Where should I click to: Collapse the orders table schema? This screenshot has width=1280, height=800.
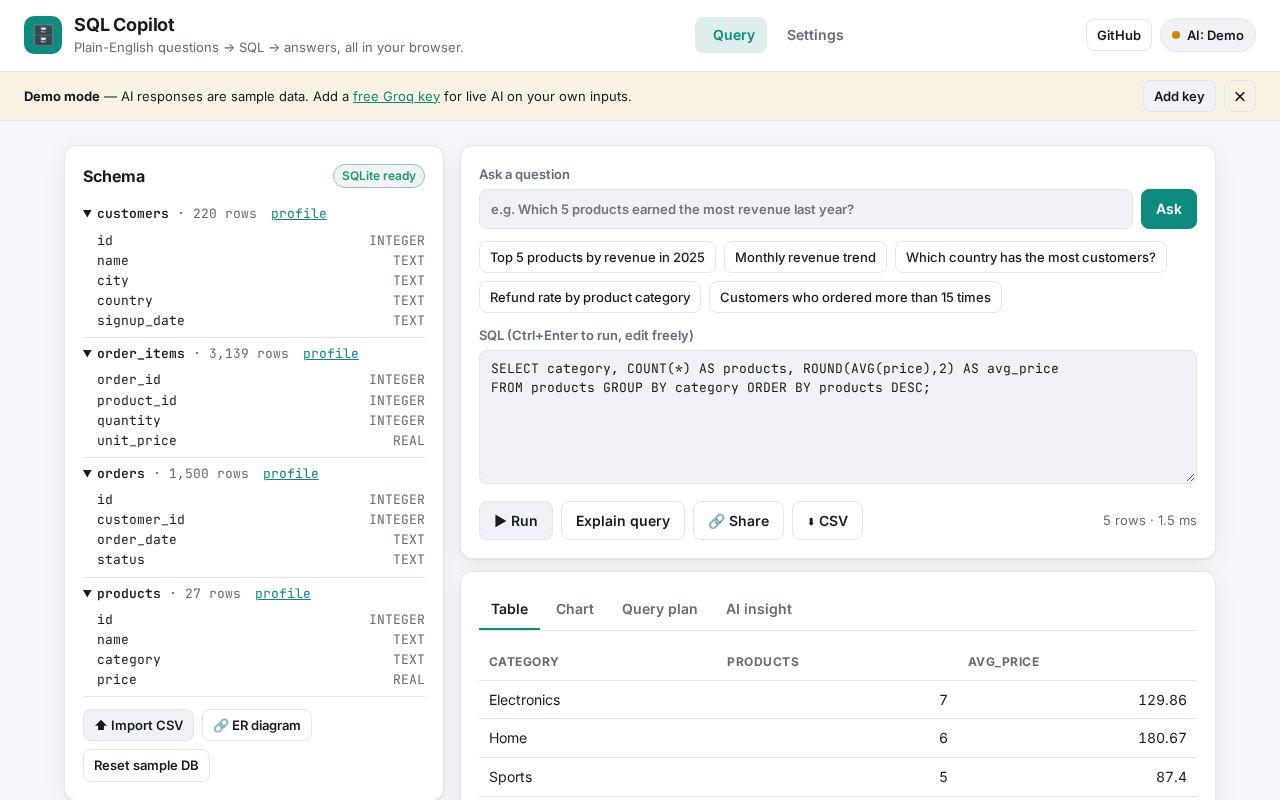[x=88, y=474]
